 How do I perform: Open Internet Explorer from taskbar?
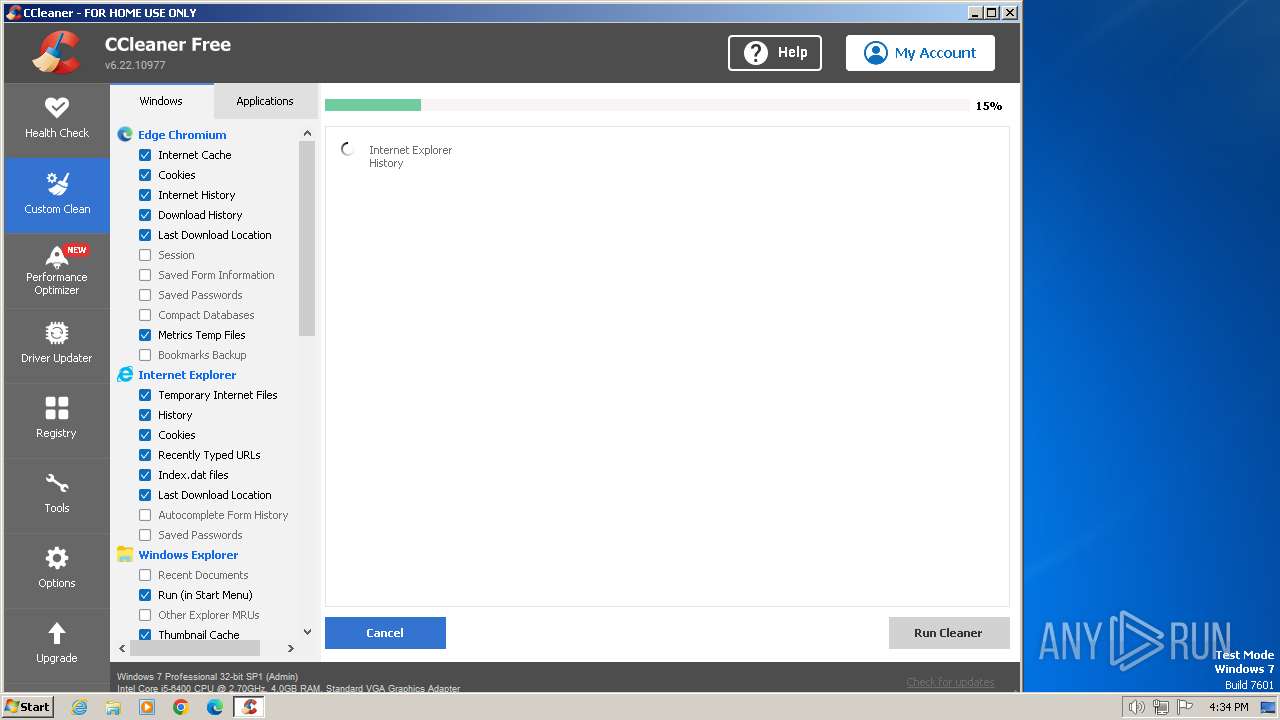[79, 707]
